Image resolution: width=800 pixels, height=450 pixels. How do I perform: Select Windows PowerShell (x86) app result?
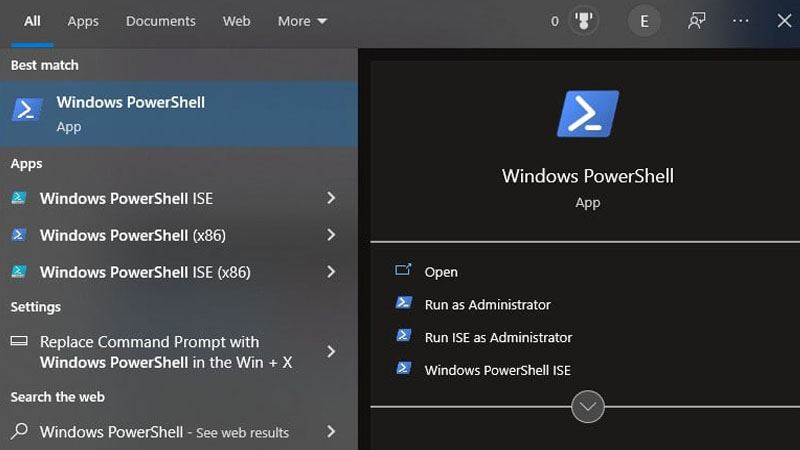179,235
